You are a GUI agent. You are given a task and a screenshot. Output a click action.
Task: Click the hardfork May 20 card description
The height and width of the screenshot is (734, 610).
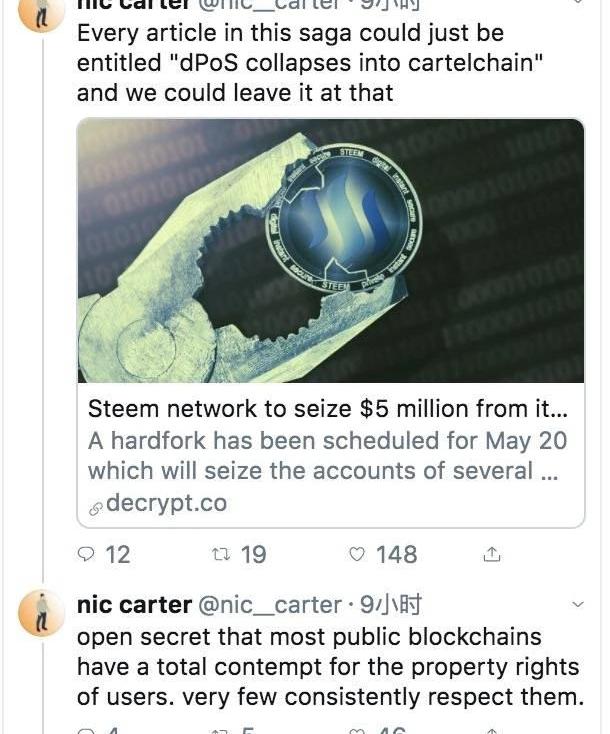[326, 455]
